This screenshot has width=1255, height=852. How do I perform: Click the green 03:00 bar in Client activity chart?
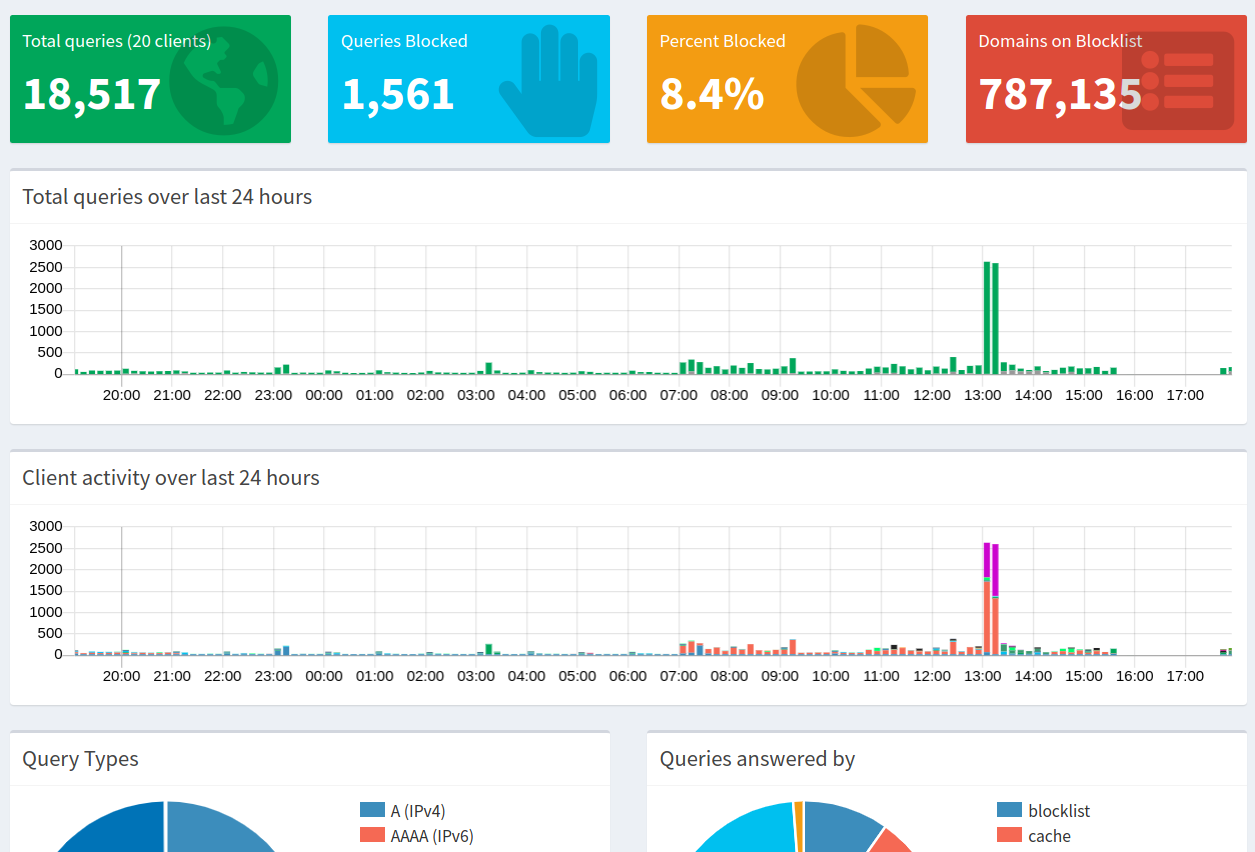coord(489,649)
